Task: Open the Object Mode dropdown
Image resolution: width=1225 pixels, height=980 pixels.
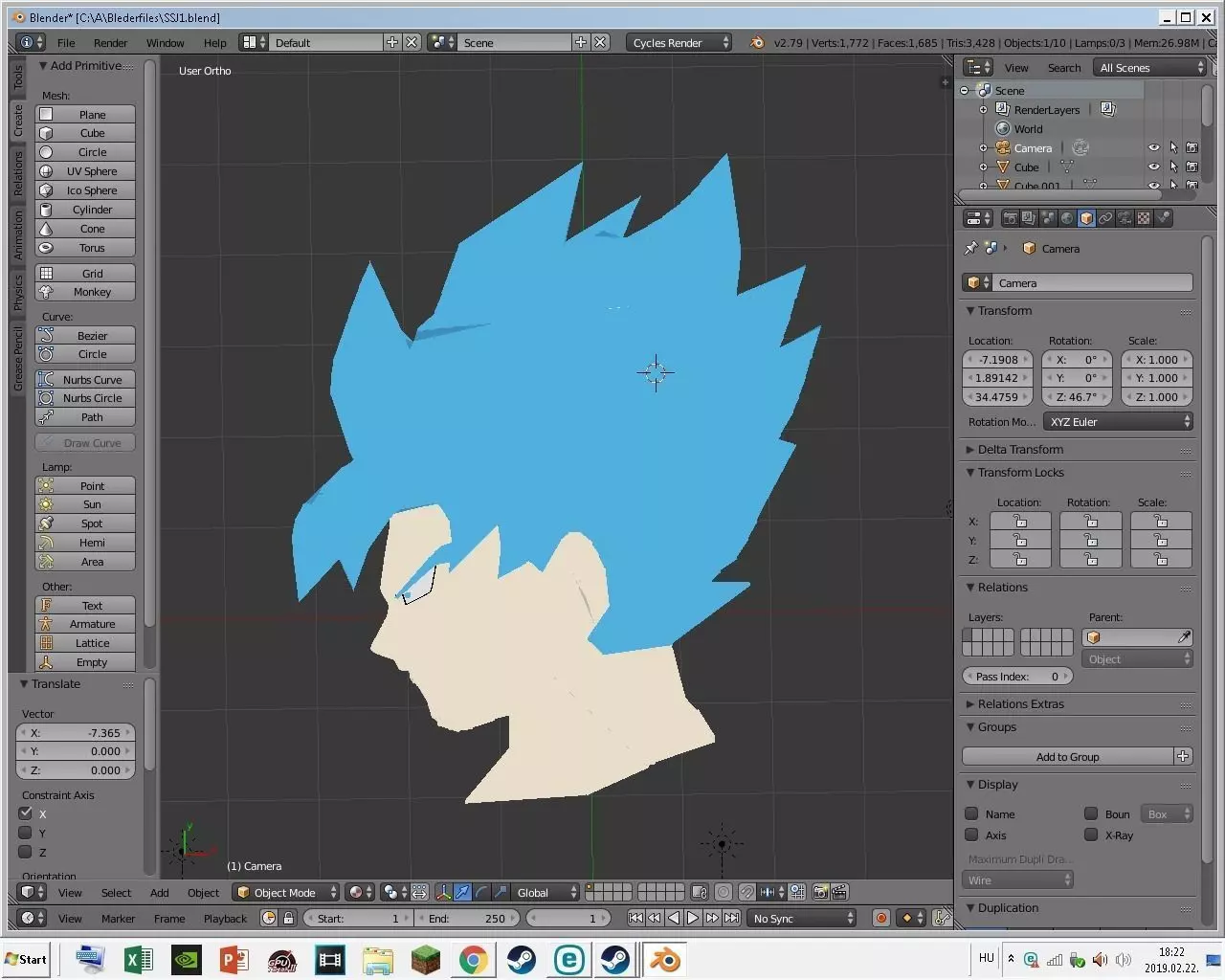Action: 286,892
